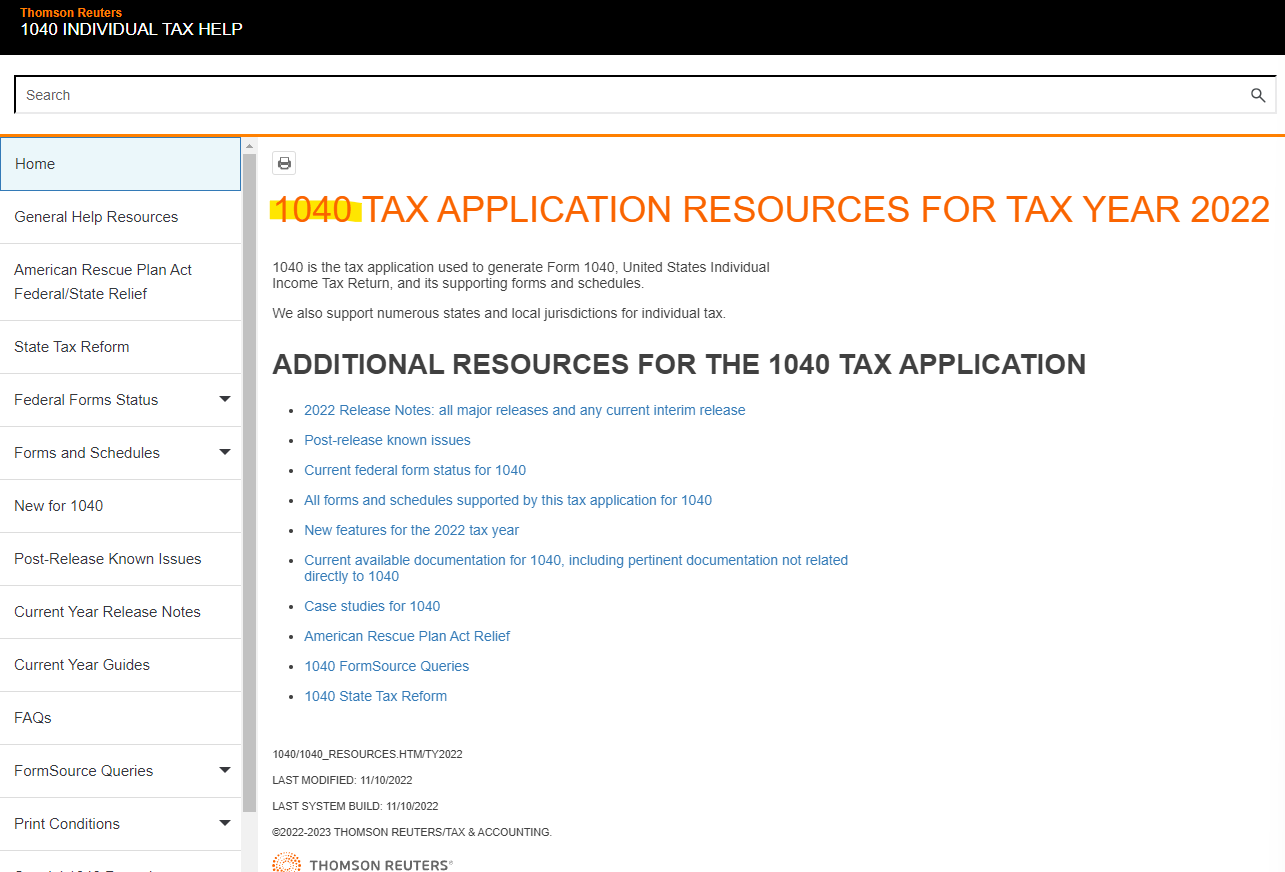Click the 1040 Tax Application Resources heading
1285x872 pixels.
click(771, 209)
